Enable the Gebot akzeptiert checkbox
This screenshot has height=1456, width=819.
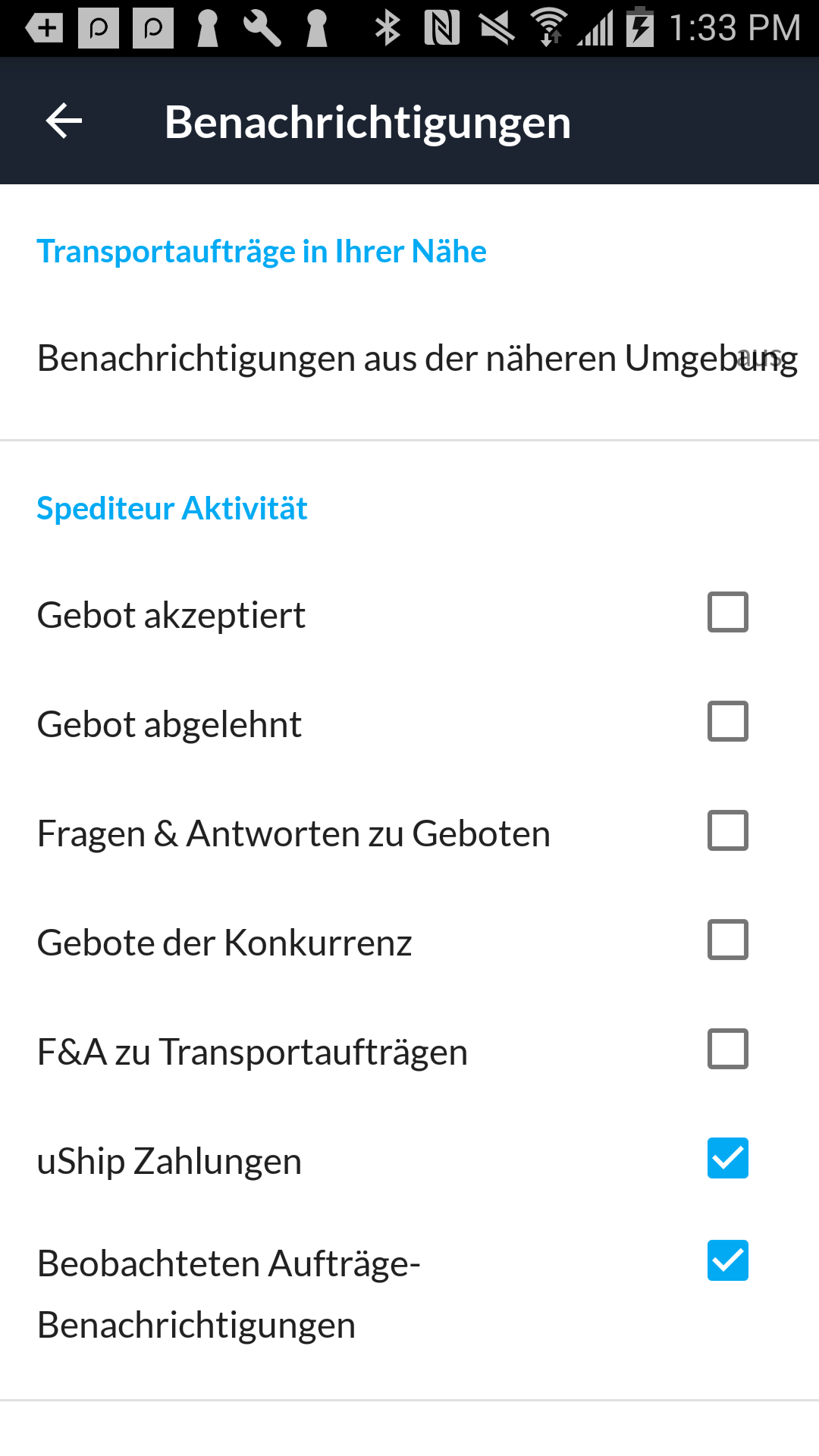(x=727, y=612)
